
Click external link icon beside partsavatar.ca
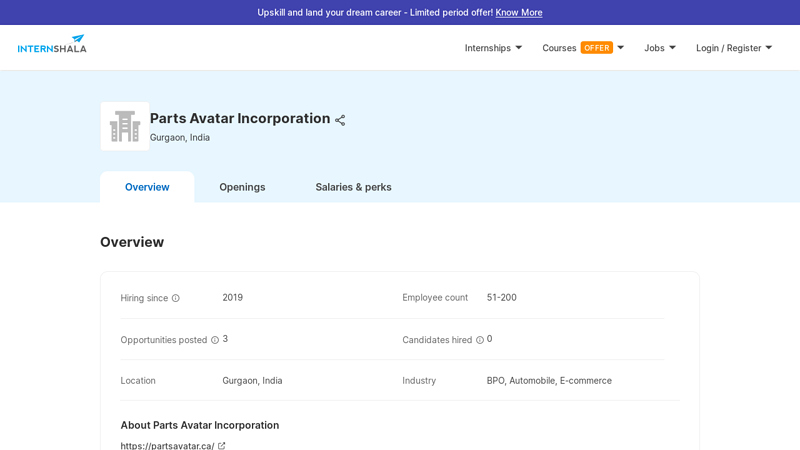[x=221, y=445]
